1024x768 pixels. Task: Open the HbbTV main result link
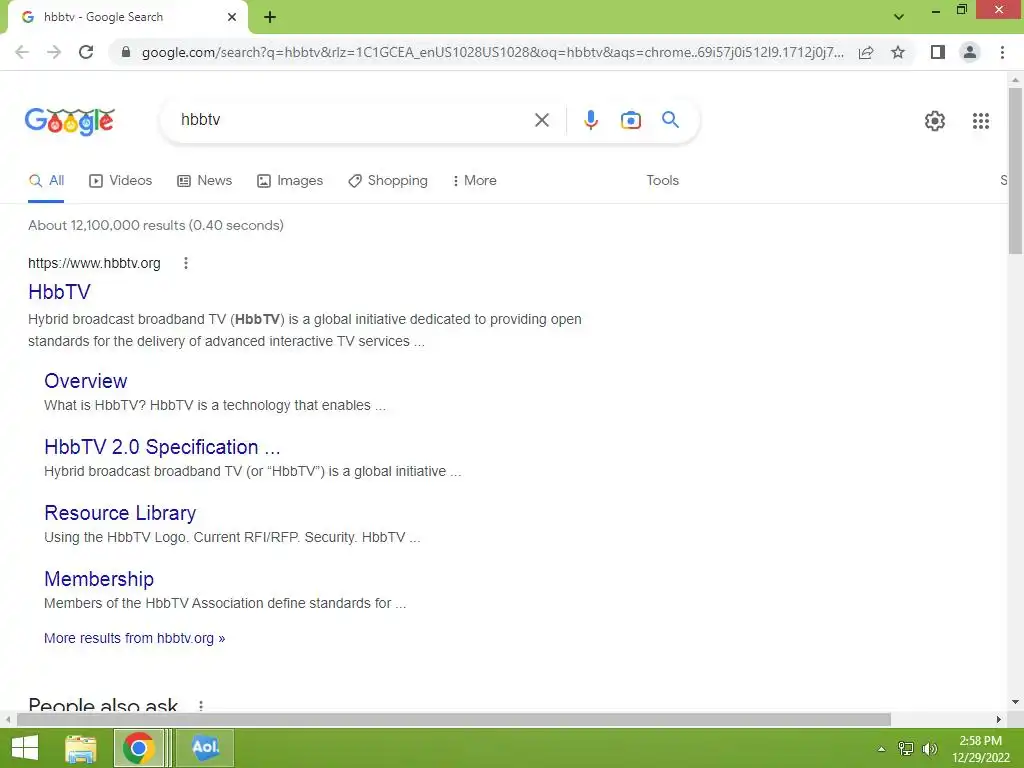coord(59,292)
